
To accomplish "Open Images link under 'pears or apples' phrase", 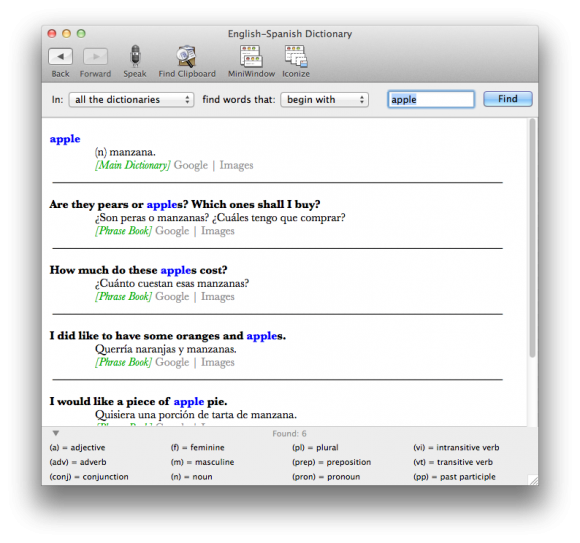I will (218, 231).
